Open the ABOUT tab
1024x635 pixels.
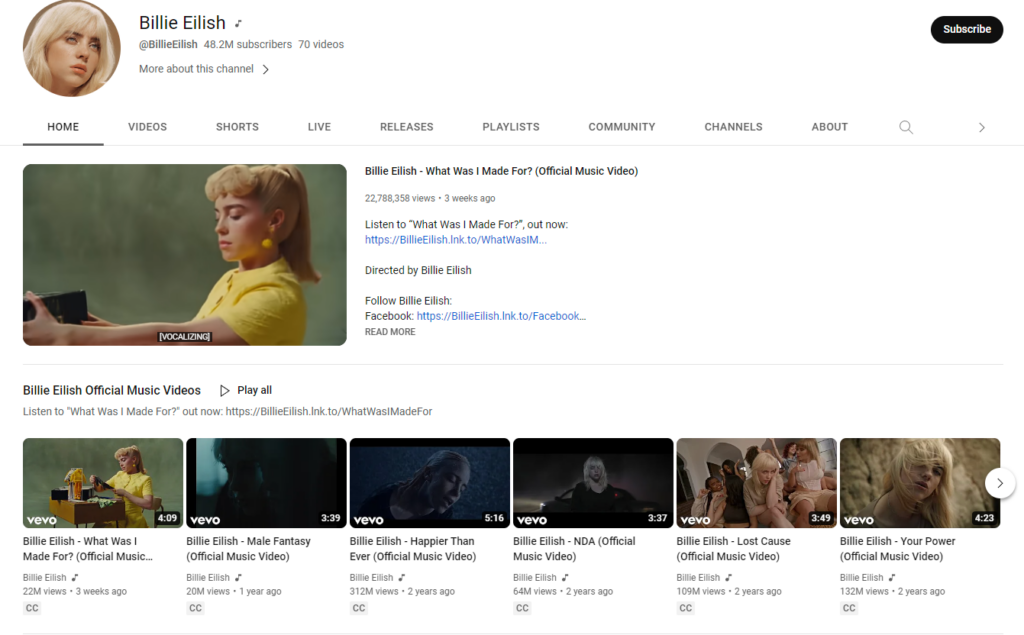click(x=829, y=127)
